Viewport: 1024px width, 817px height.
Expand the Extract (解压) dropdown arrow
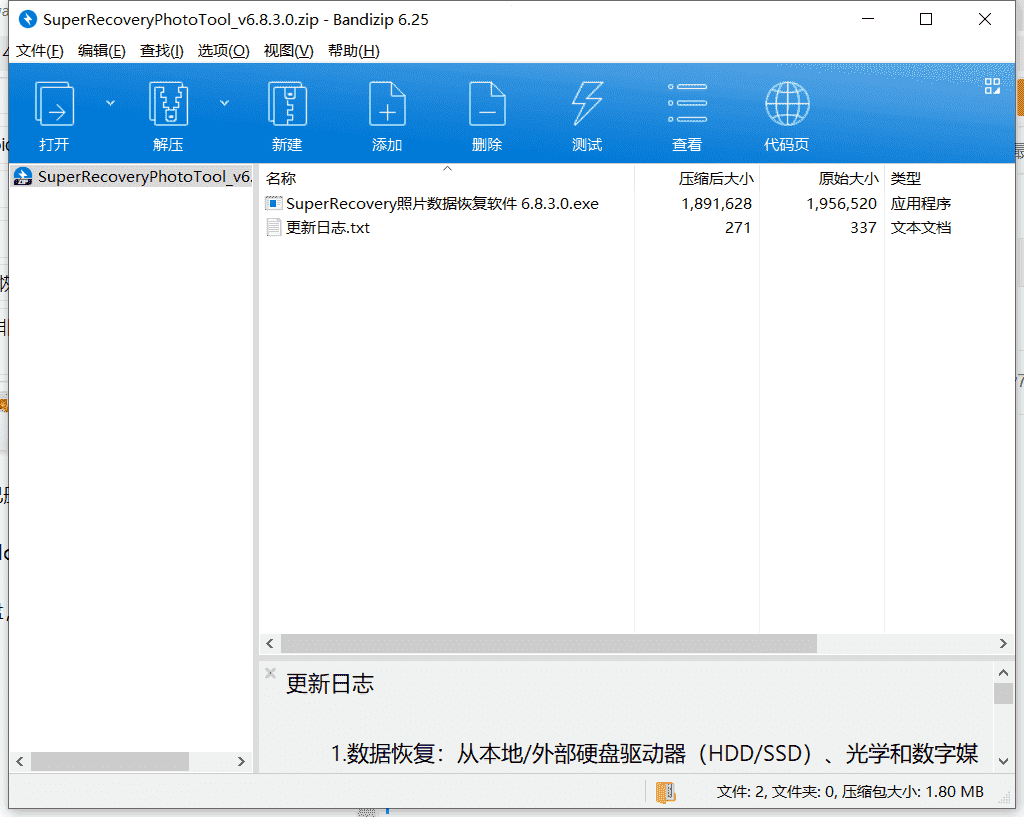point(224,103)
